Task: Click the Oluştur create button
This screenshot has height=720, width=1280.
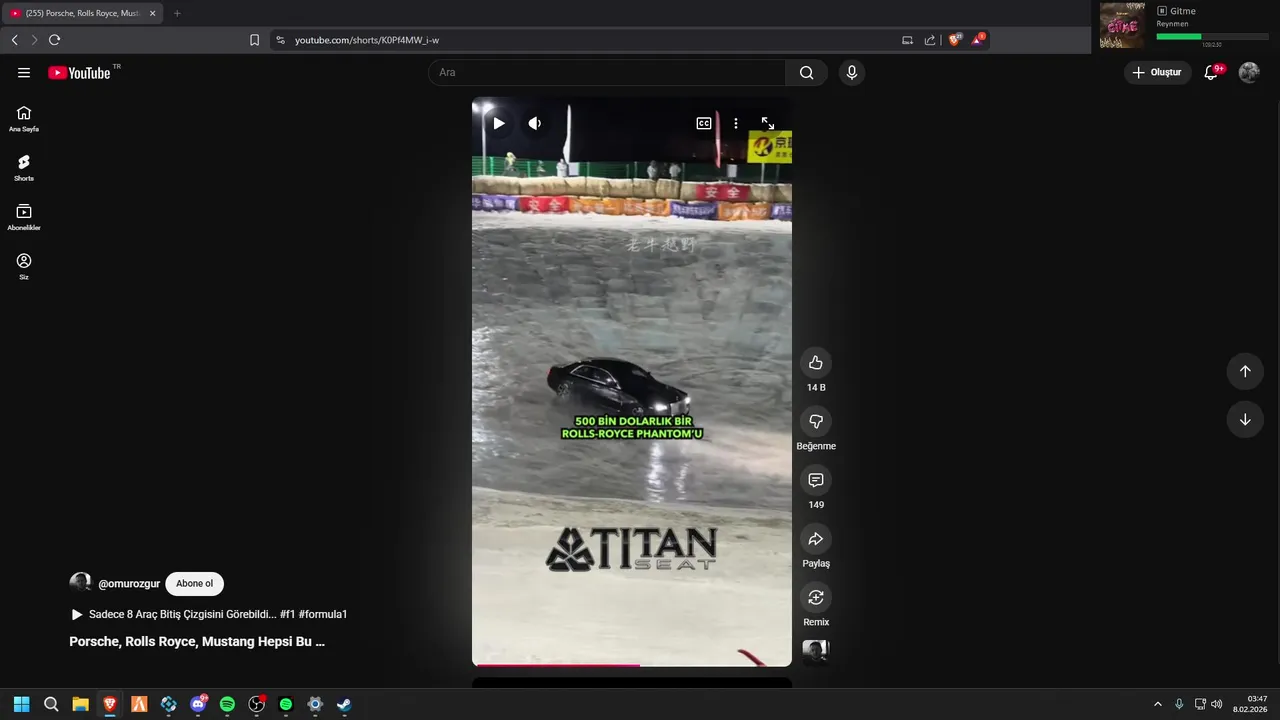Action: tap(1157, 72)
